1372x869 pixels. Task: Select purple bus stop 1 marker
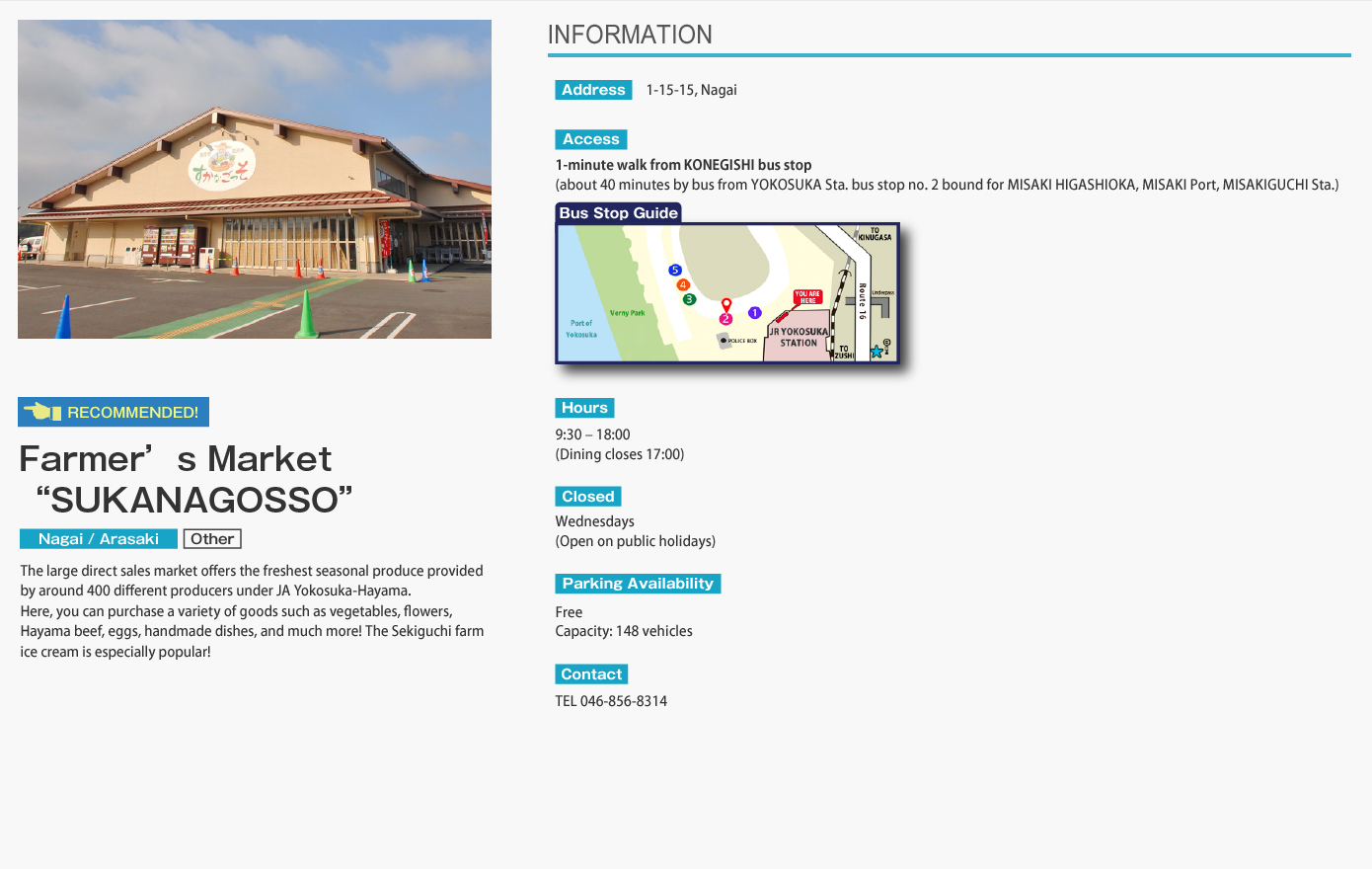click(754, 313)
